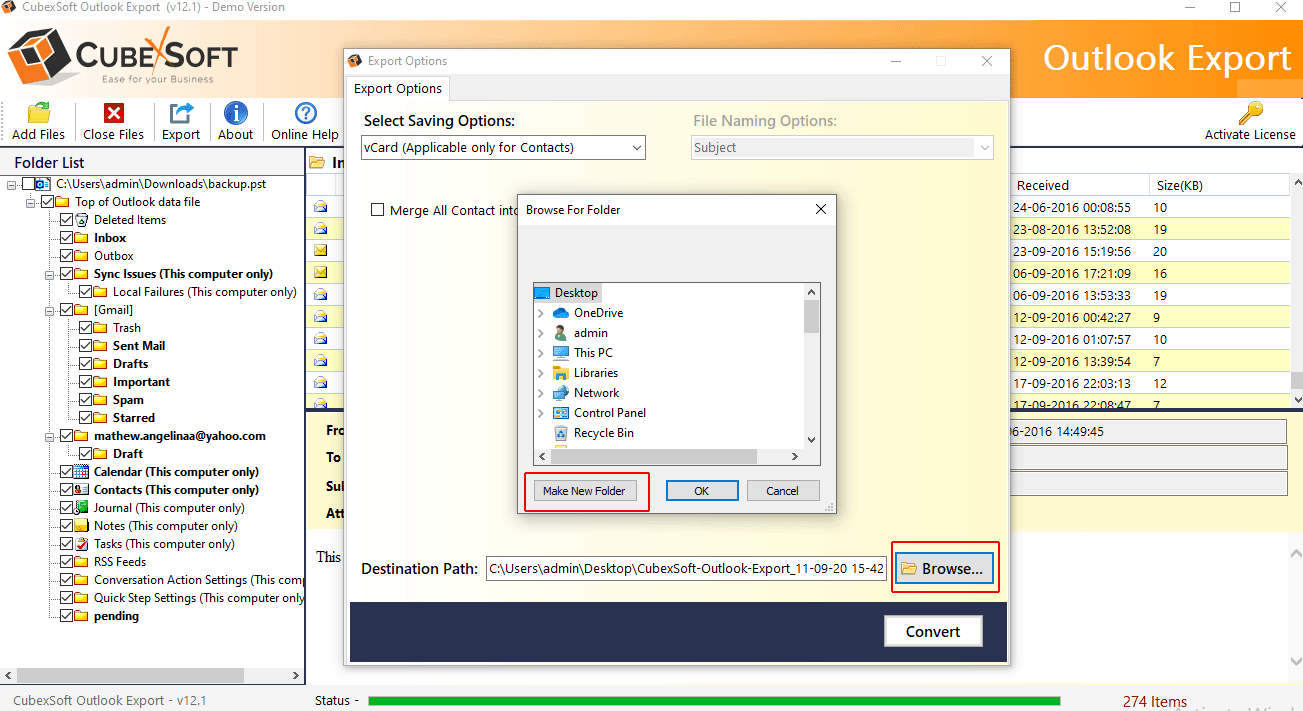Click envelope icon for message received 24-06-2016 00:08:55
1303x711 pixels.
pyautogui.click(x=321, y=207)
